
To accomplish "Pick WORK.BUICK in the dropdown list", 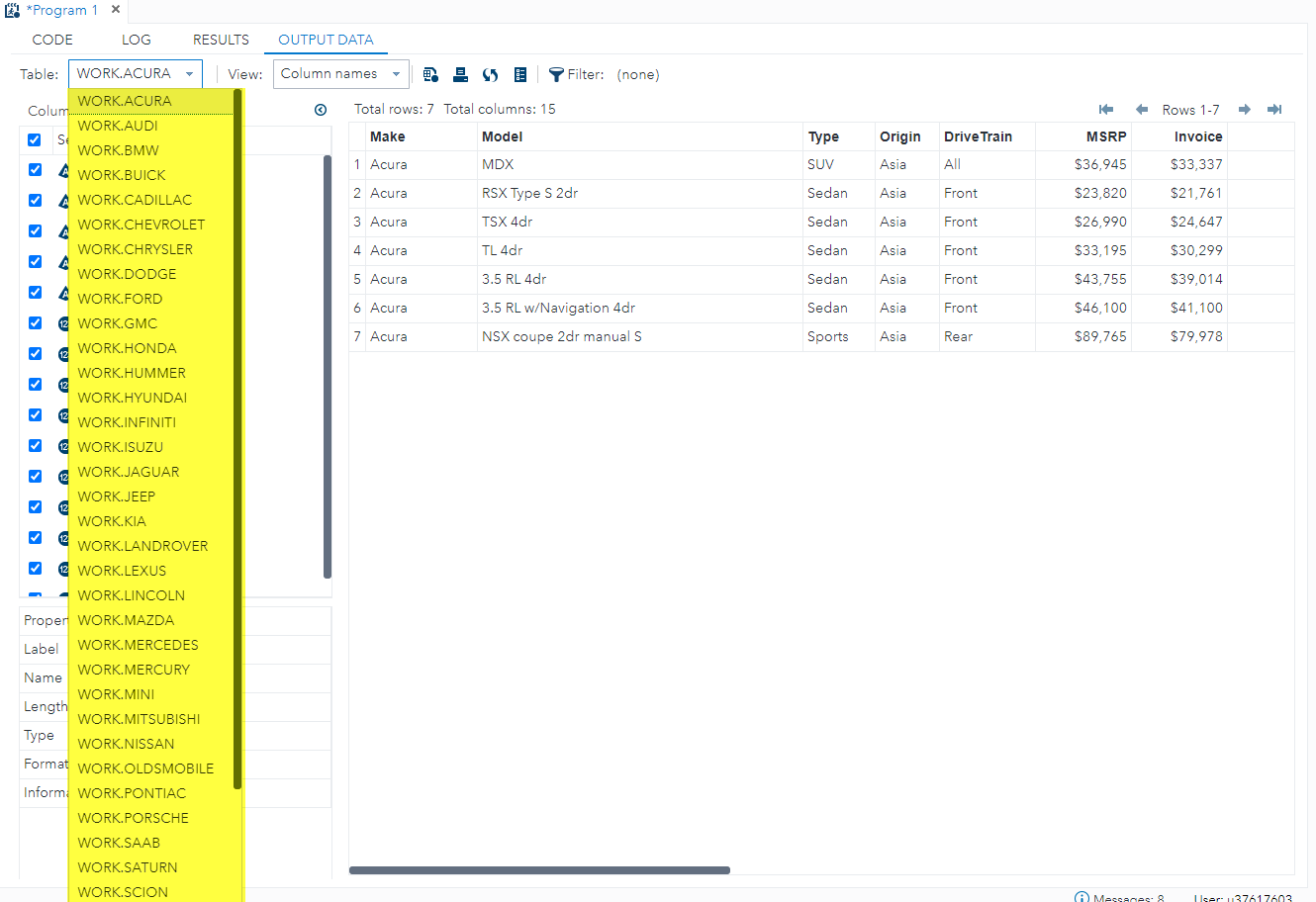I will pyautogui.click(x=151, y=175).
